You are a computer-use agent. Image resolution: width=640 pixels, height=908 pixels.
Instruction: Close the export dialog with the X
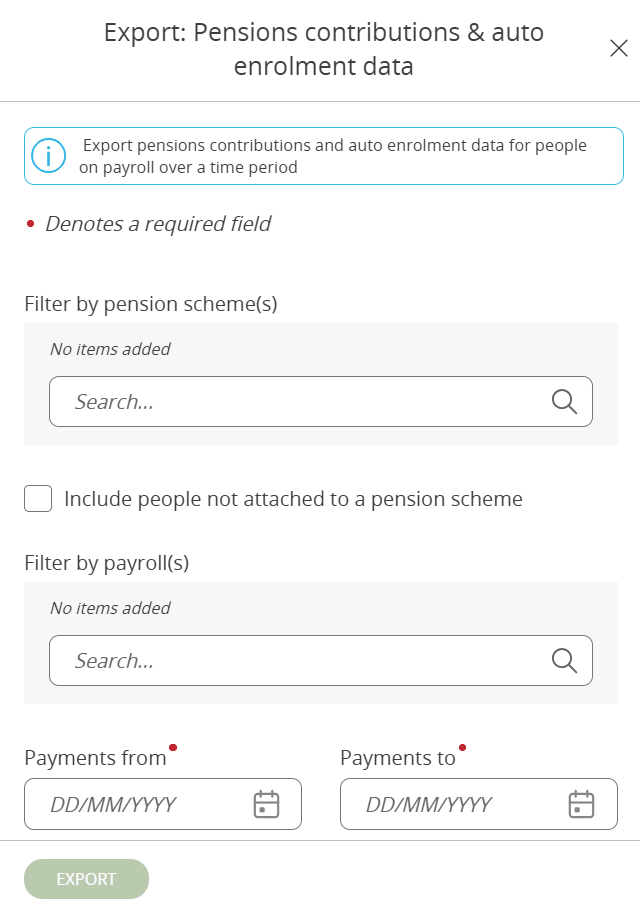click(619, 48)
